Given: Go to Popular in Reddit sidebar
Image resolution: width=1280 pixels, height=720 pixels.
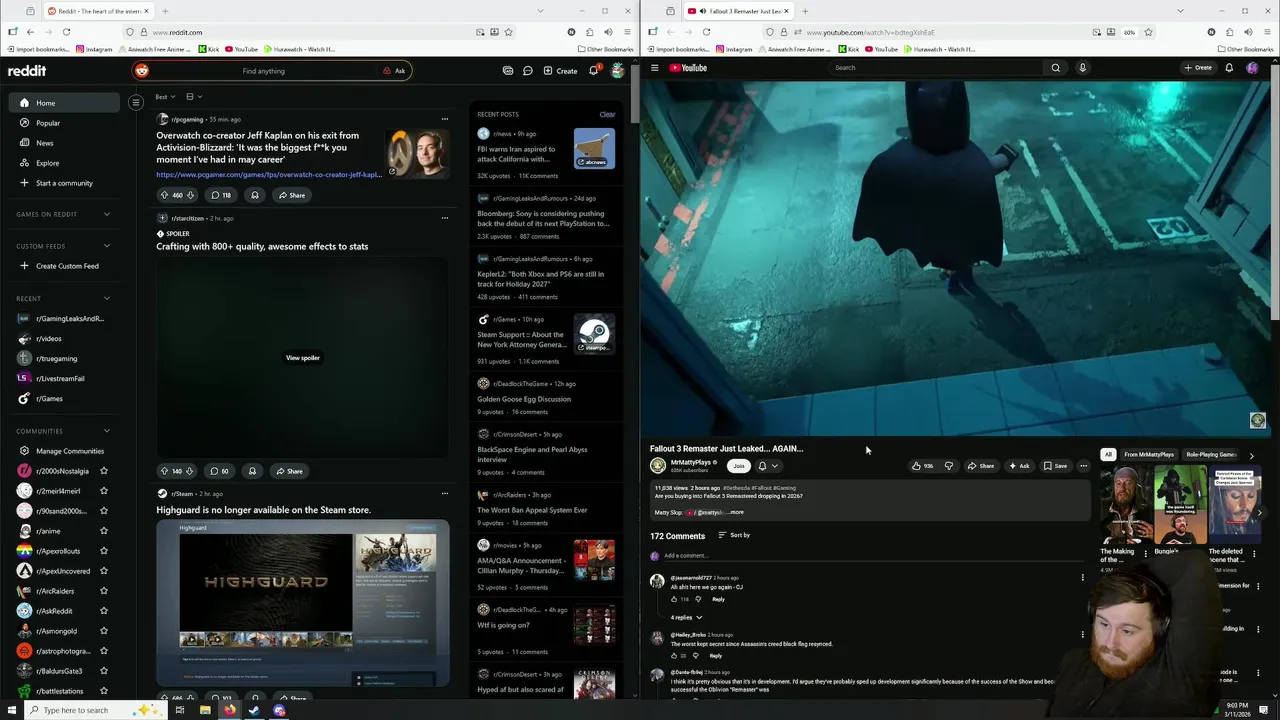Looking at the screenshot, I should (48, 123).
